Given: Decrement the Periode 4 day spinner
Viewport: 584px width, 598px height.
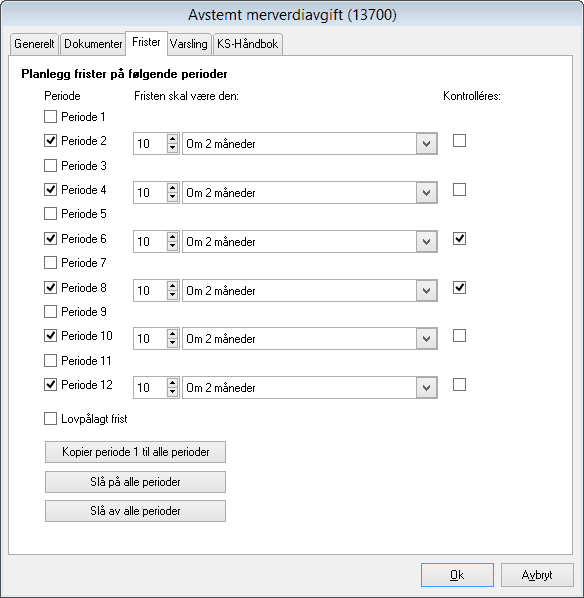Looking at the screenshot, I should 173,197.
